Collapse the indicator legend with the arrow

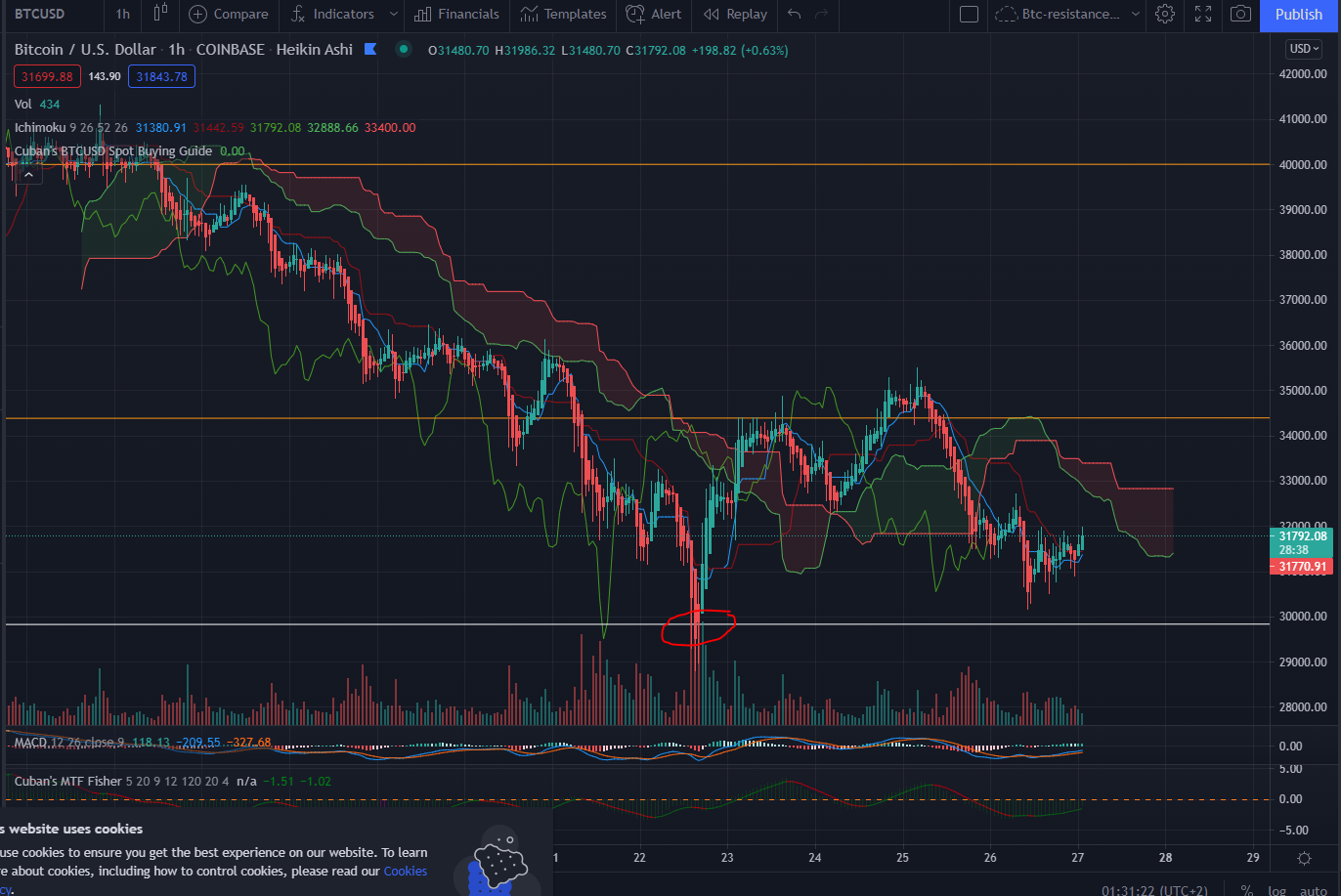pos(27,174)
